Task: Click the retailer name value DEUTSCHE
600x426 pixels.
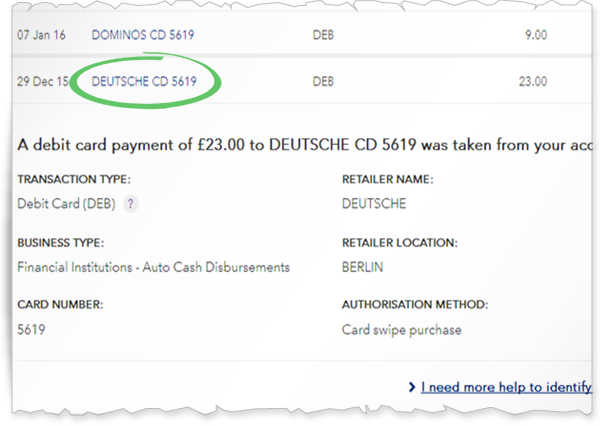Action: click(374, 204)
